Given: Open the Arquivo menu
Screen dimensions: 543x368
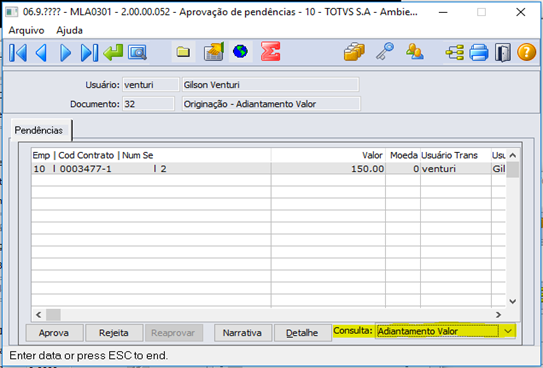Looking at the screenshot, I should point(26,30).
